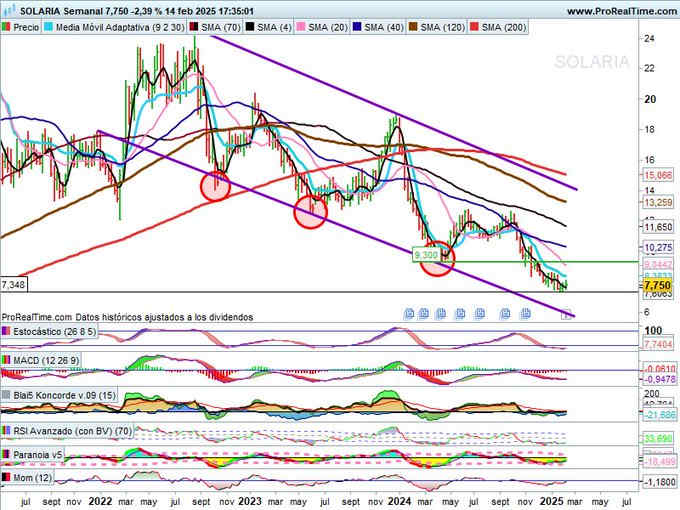Click the 2025 year marker on time axis

pyautogui.click(x=550, y=501)
